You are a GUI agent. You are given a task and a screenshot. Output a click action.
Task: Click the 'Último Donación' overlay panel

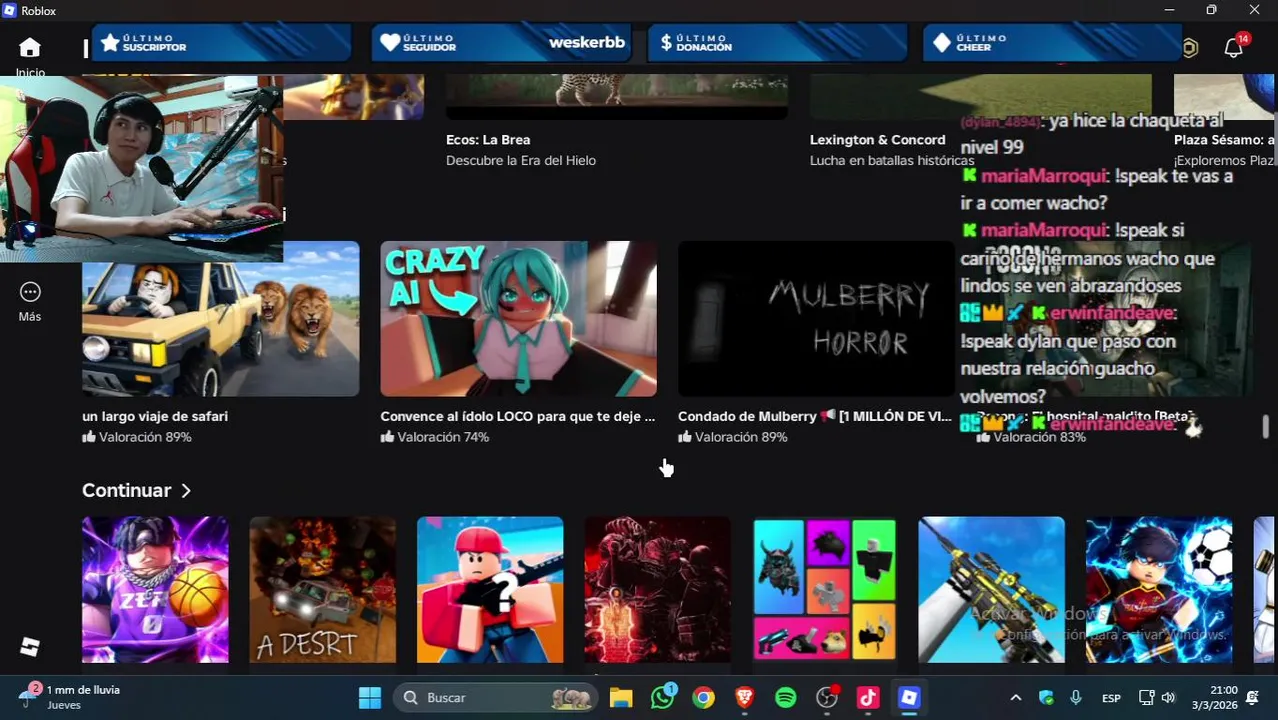[x=778, y=43]
